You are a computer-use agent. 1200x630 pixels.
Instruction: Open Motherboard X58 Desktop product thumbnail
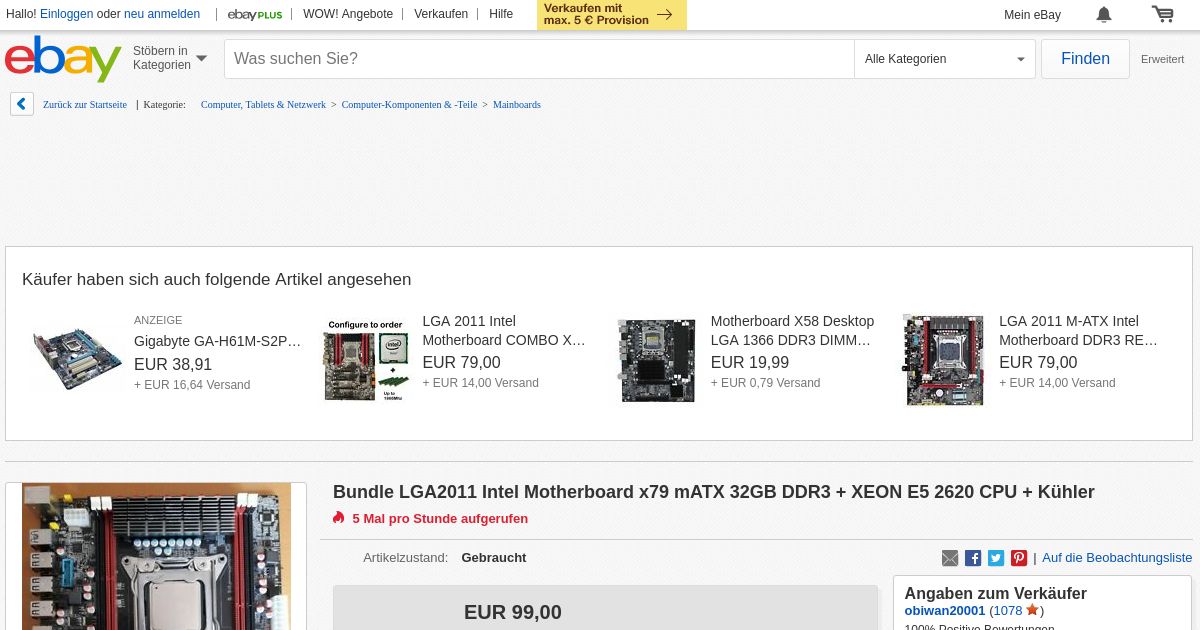656,360
